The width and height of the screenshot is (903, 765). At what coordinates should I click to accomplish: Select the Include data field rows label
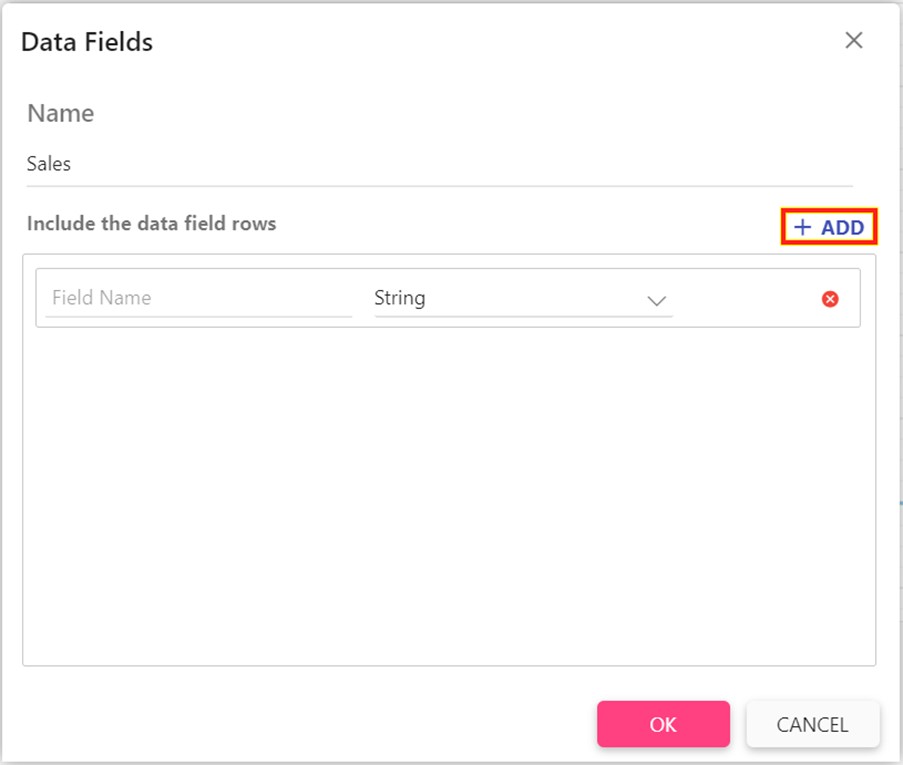coord(150,223)
